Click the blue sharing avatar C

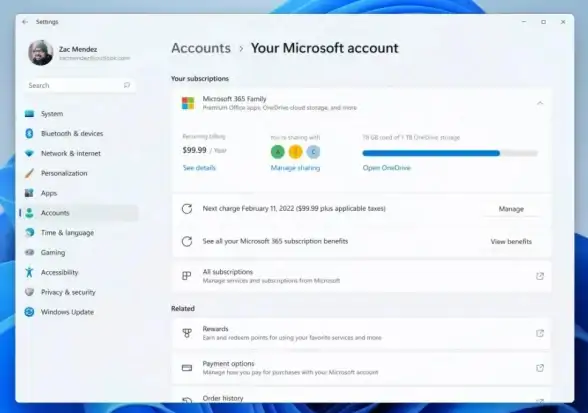click(313, 152)
